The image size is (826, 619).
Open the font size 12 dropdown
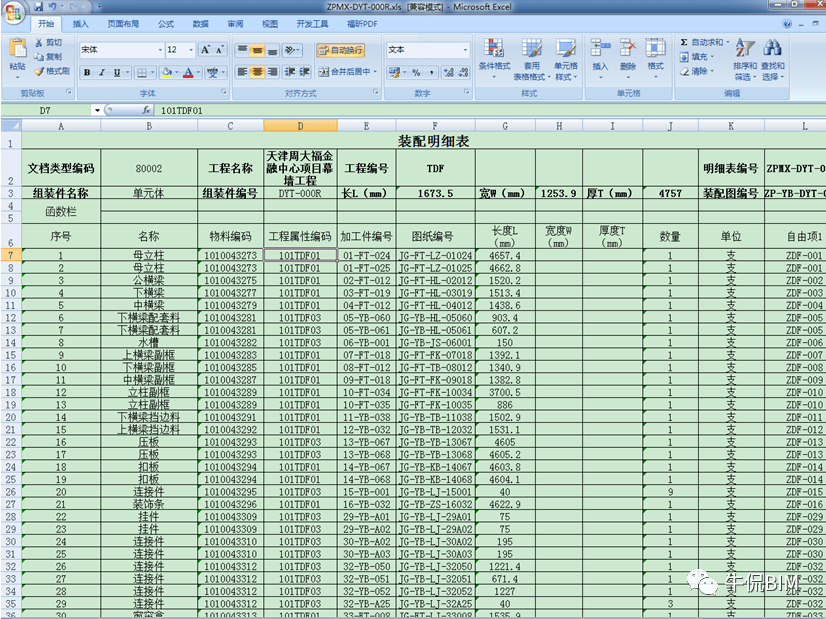191,50
